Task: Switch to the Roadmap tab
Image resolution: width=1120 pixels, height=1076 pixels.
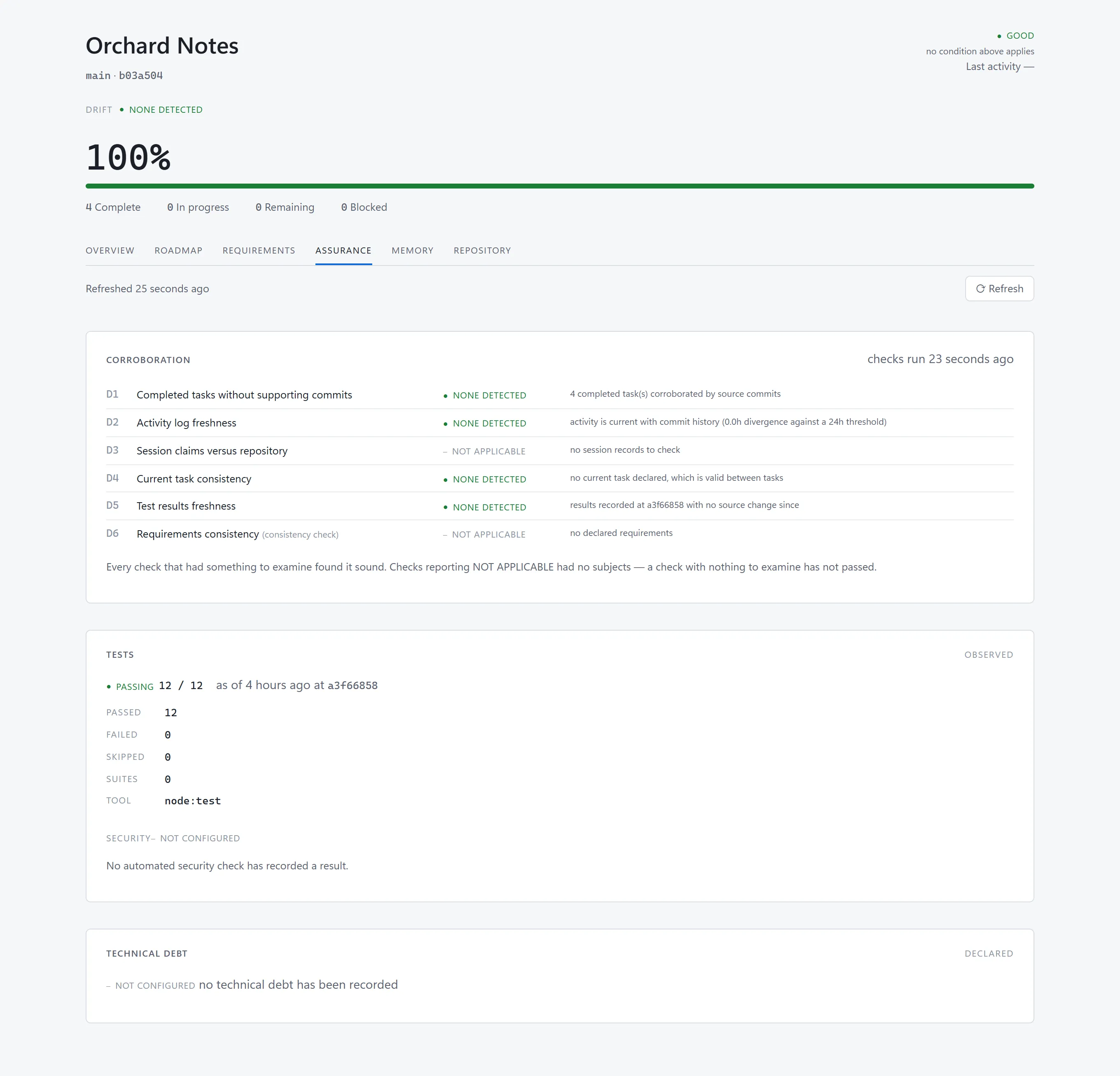Action: [178, 250]
